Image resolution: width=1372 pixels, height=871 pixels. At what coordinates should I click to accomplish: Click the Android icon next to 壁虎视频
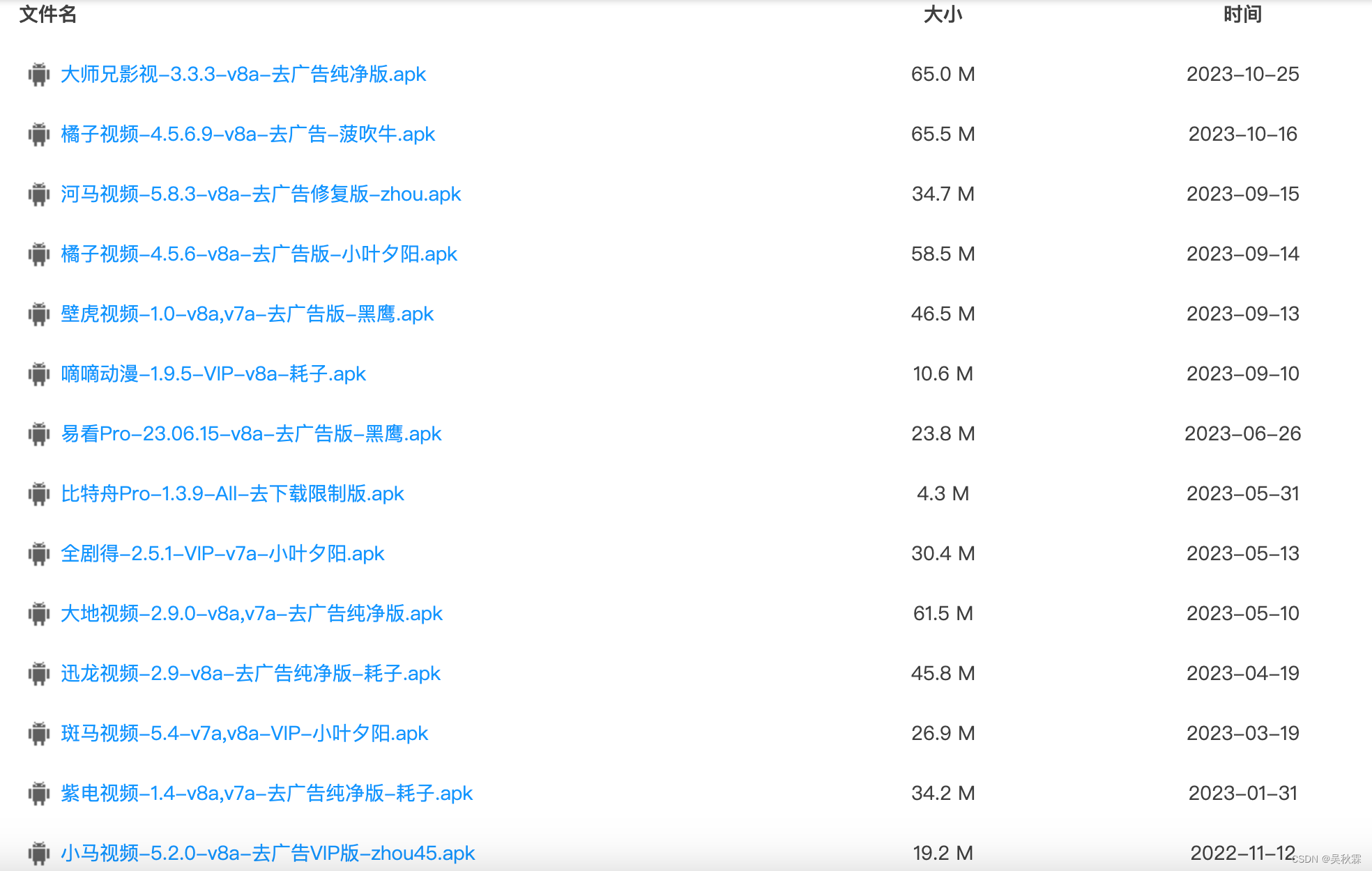point(39,314)
